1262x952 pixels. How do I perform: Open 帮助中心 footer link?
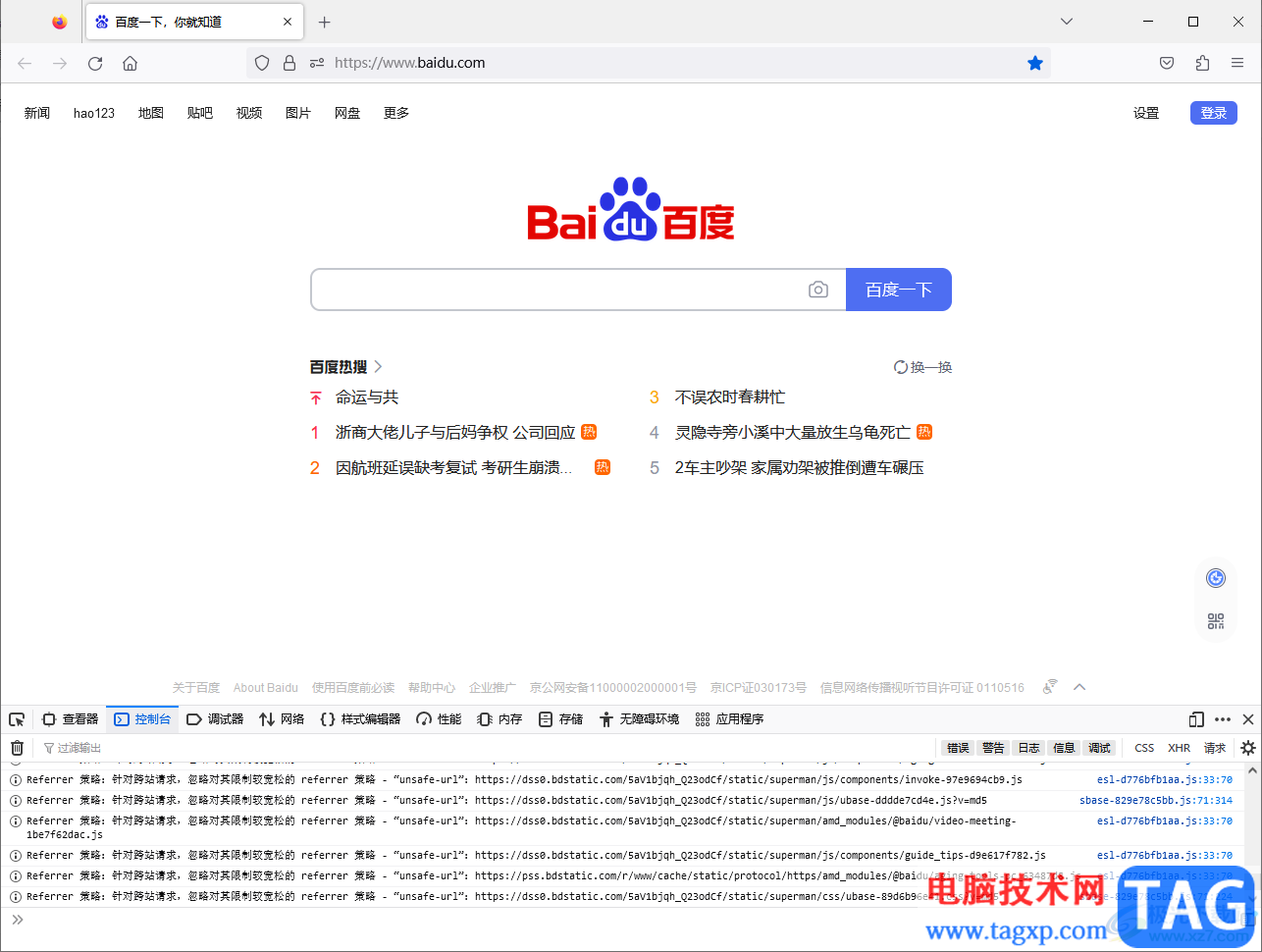(x=432, y=688)
